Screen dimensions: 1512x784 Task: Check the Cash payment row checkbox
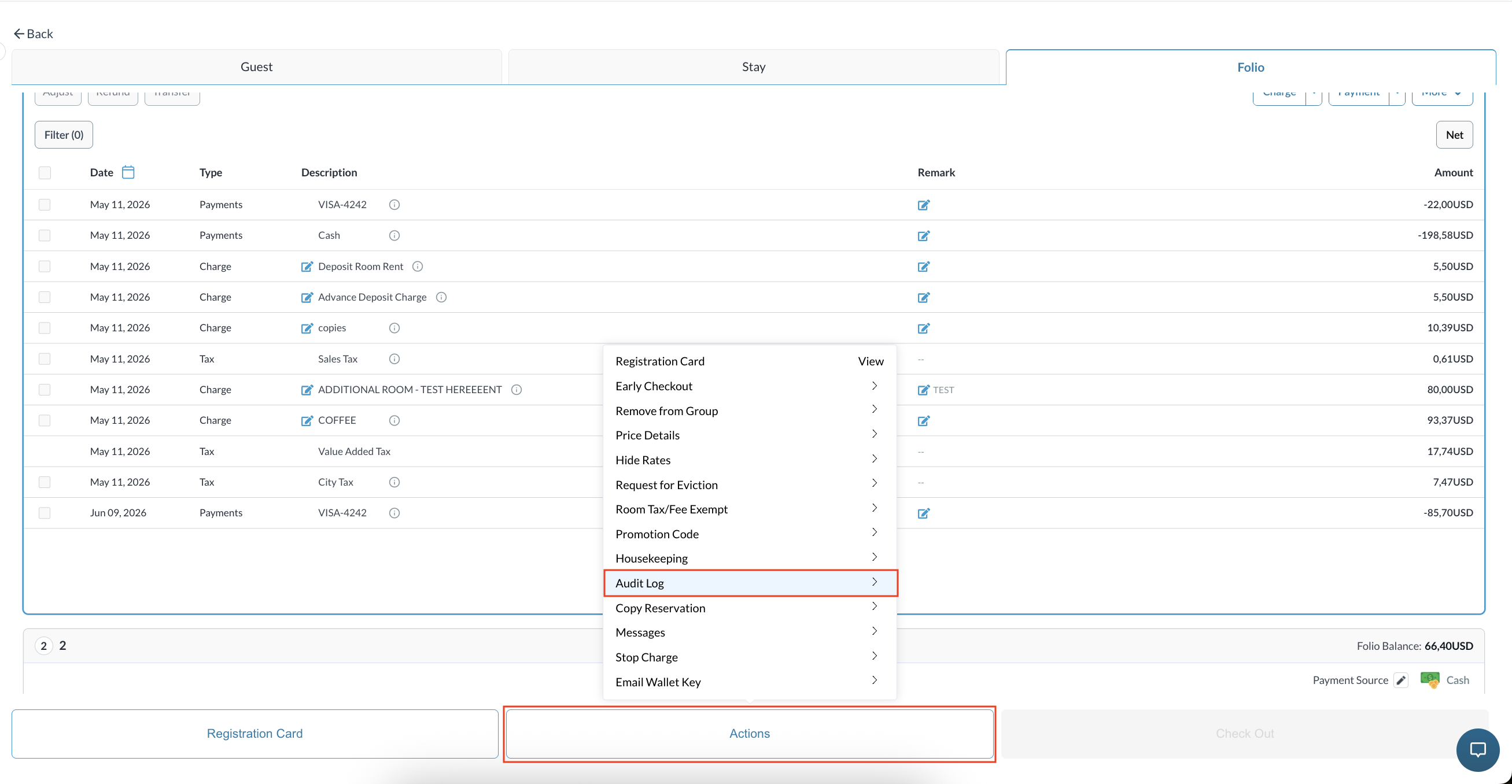[x=45, y=235]
